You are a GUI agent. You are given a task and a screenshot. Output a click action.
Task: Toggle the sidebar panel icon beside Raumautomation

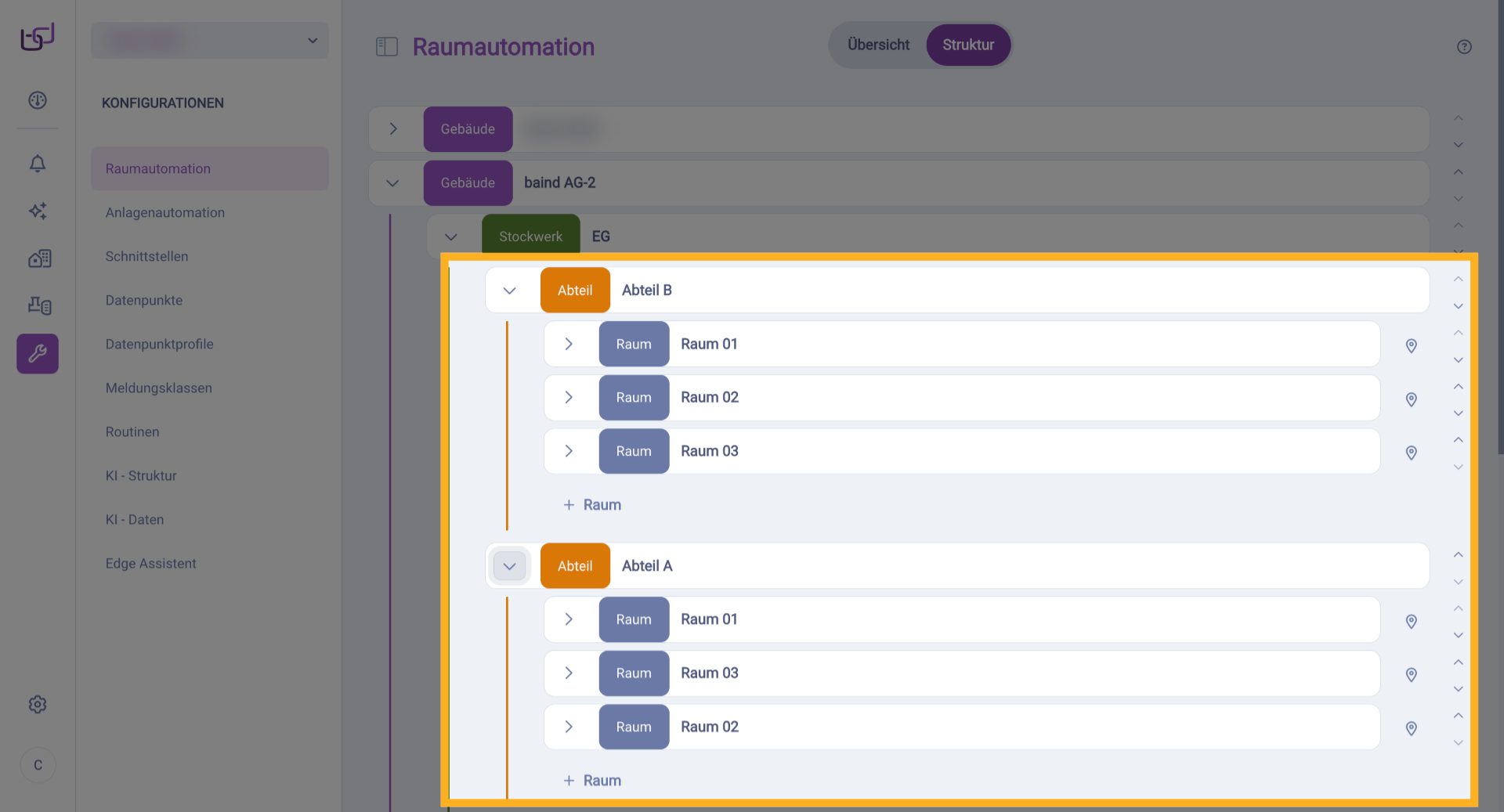point(387,47)
